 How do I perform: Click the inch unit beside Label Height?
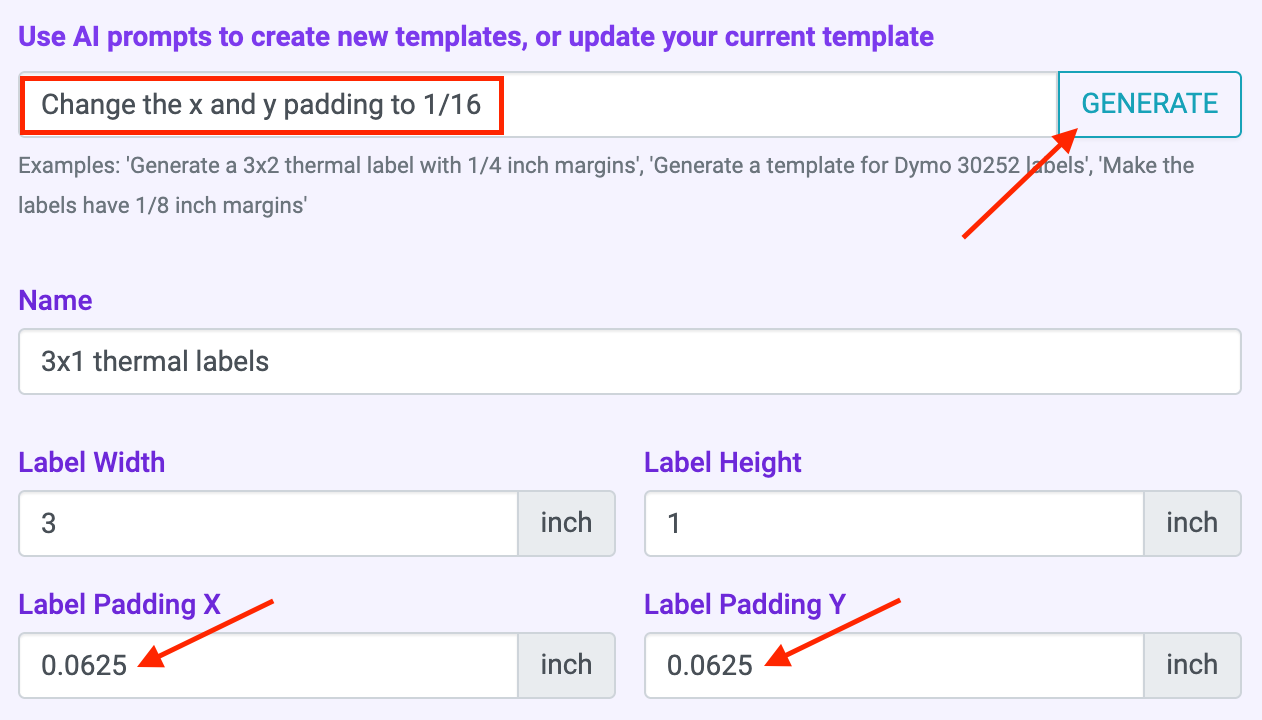tap(1192, 523)
